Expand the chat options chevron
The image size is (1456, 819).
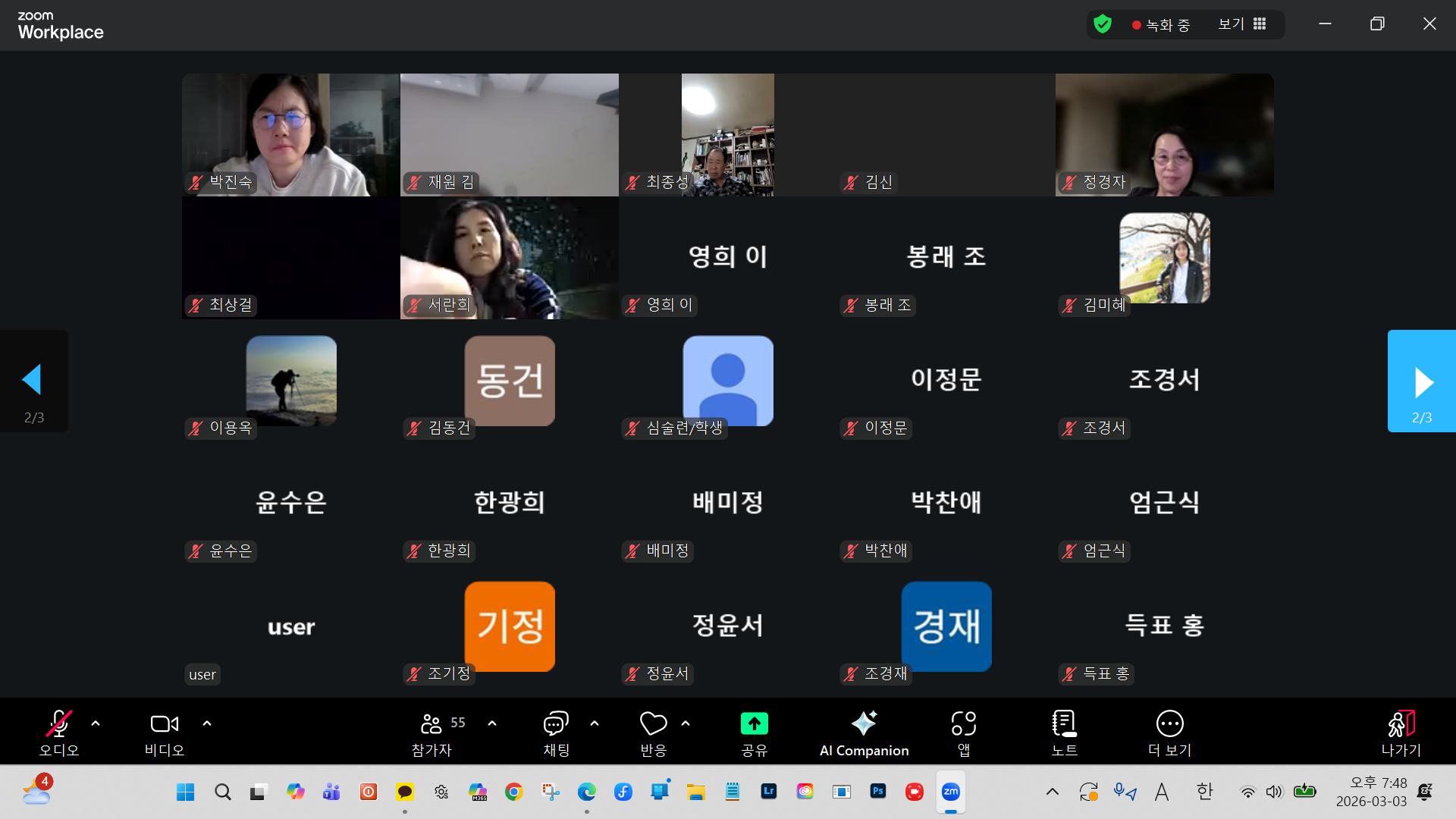595,723
